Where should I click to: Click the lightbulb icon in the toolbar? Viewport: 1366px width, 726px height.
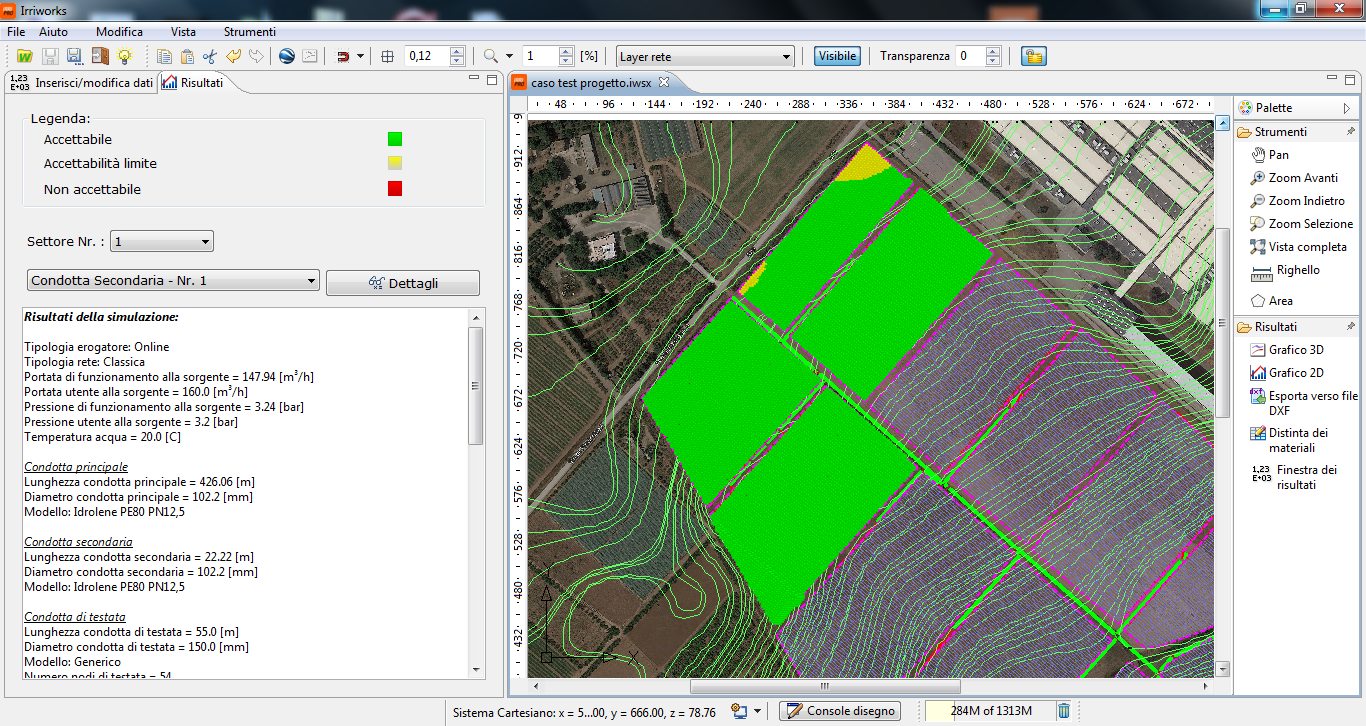coord(125,57)
